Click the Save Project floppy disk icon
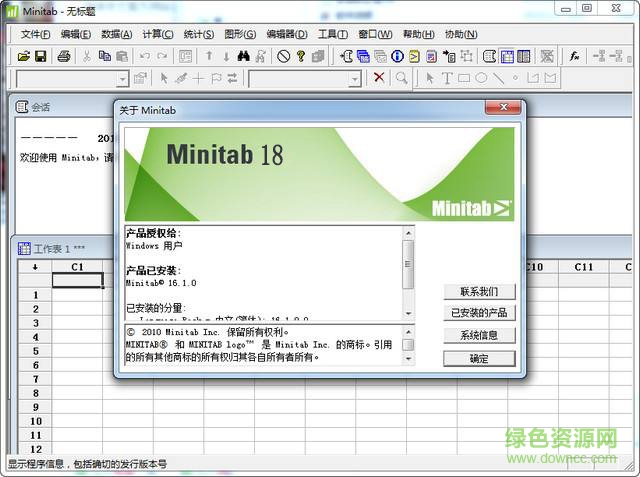Image resolution: width=640 pixels, height=477 pixels. (41, 56)
